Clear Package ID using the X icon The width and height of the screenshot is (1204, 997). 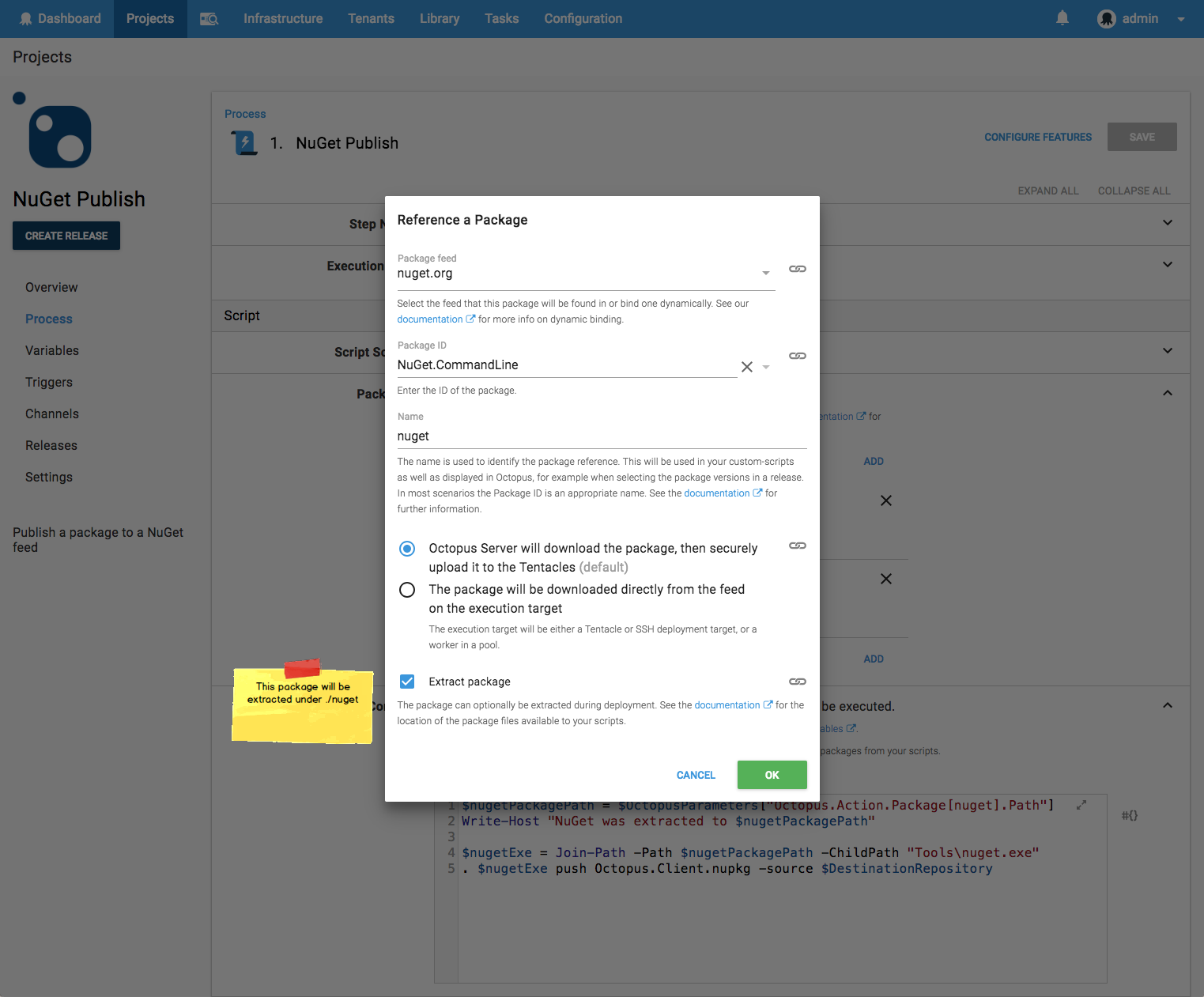coord(746,366)
